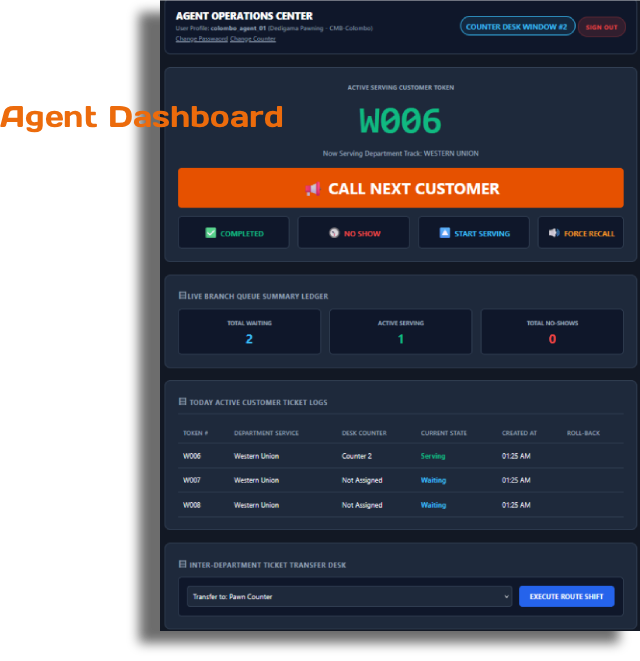Click the Force Recall speaker icon
The height and width of the screenshot is (661, 640).
click(554, 233)
